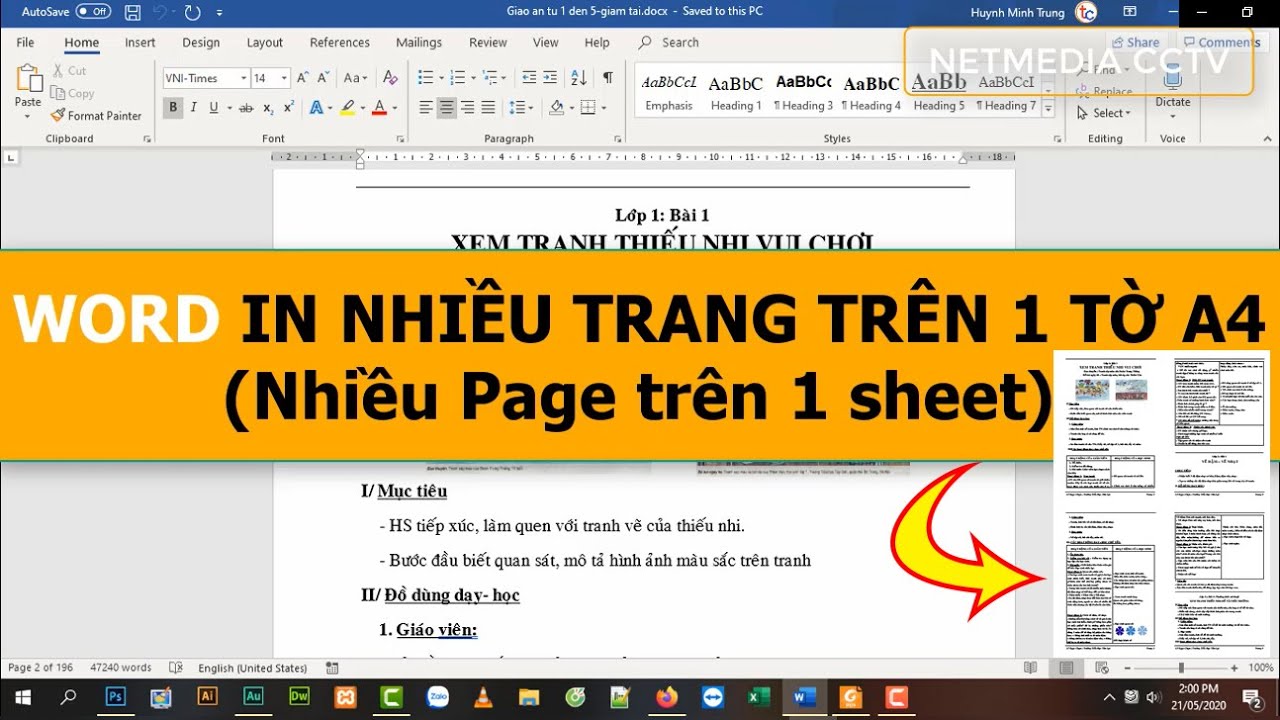The width and height of the screenshot is (1280, 720).
Task: Apply the Emphasis style
Action: point(669,92)
